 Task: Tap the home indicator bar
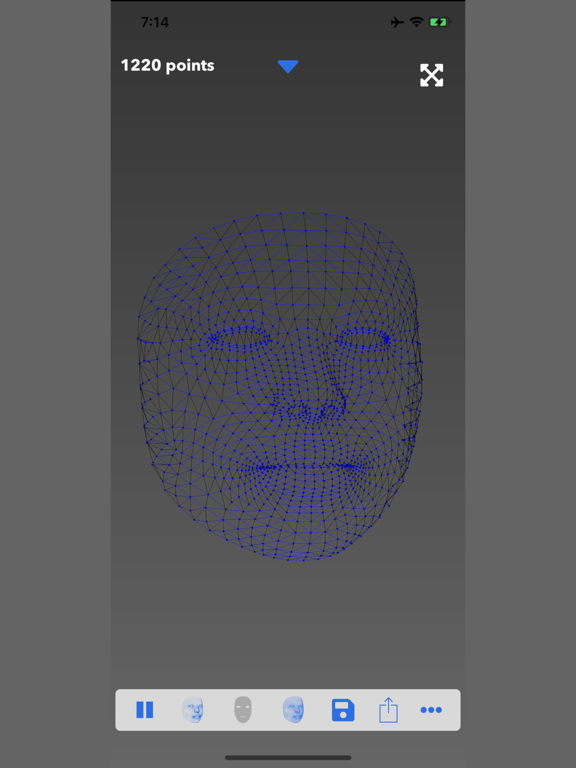tap(288, 757)
